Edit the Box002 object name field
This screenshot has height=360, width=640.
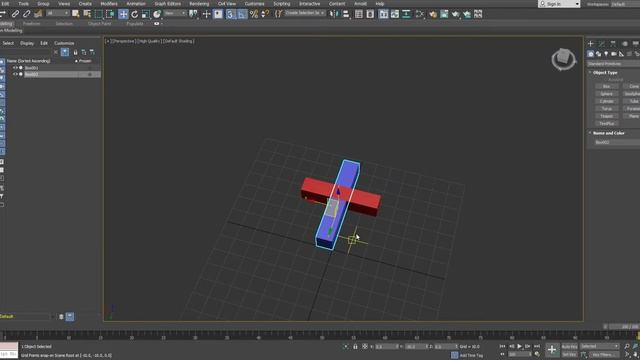point(617,142)
